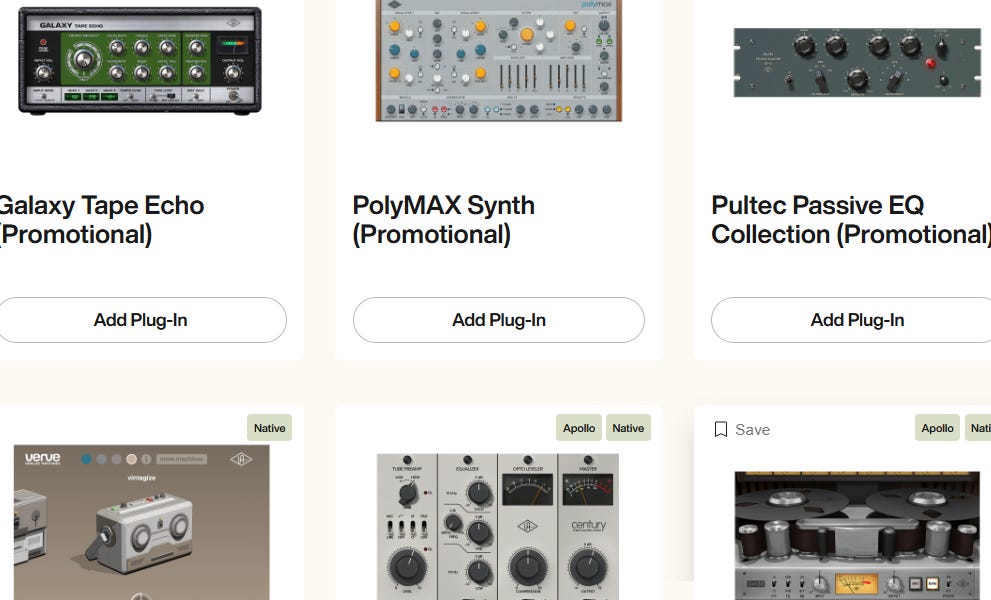Add the PolyMAX Synth plug-in
991x600 pixels.
point(499,320)
